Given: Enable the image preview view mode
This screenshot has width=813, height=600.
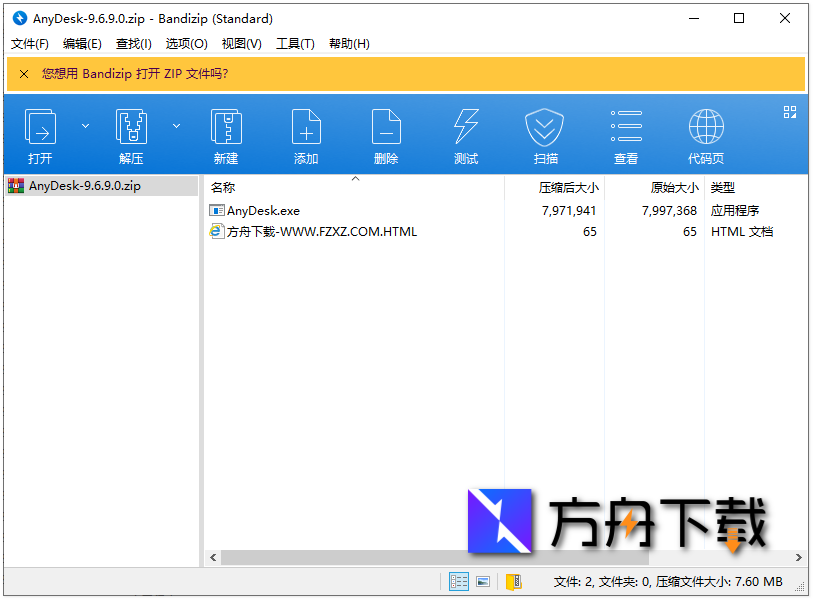Looking at the screenshot, I should pos(483,581).
